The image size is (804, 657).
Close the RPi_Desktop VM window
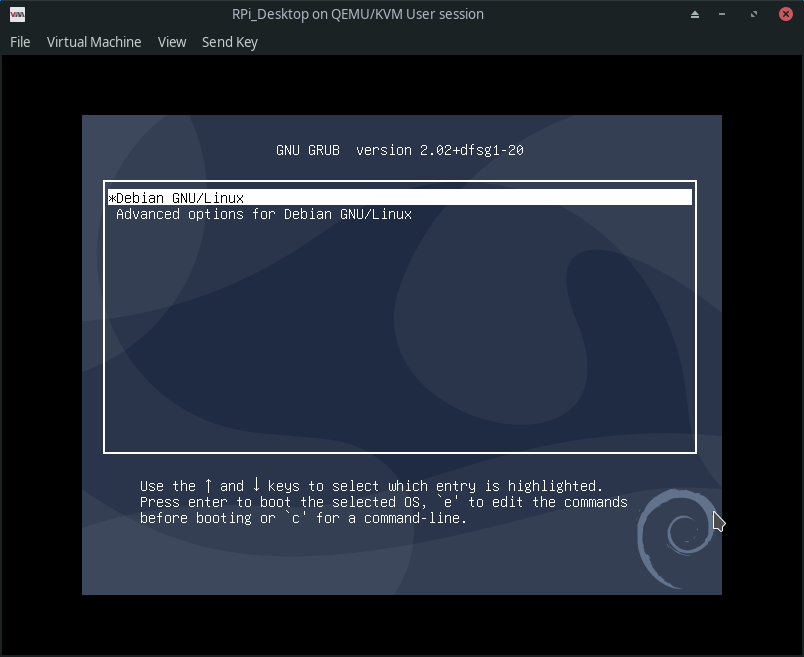point(786,14)
